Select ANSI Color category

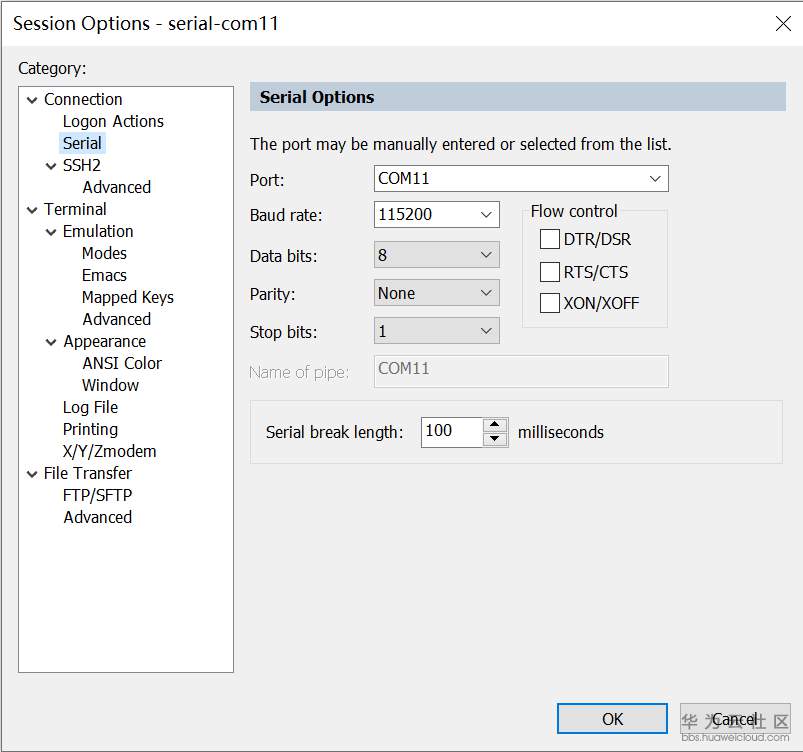tap(122, 364)
